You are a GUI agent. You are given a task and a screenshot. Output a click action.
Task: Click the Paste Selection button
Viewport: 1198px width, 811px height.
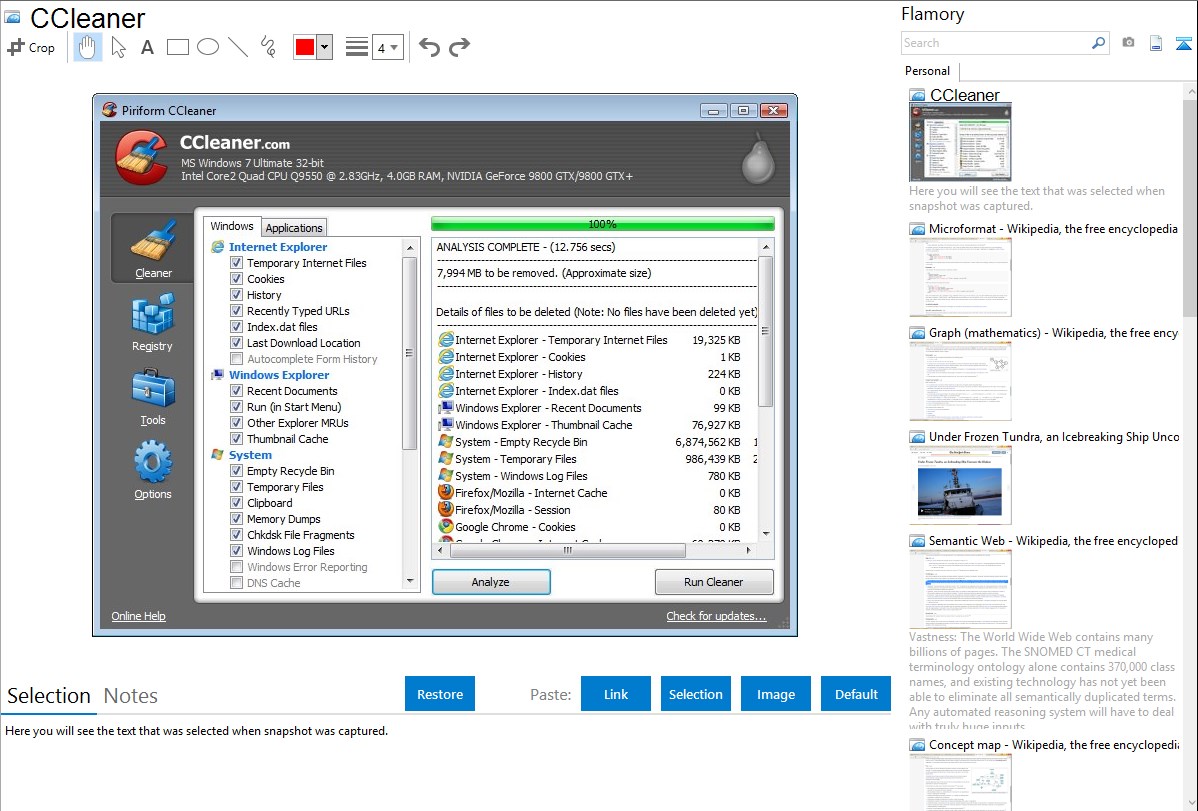696,694
